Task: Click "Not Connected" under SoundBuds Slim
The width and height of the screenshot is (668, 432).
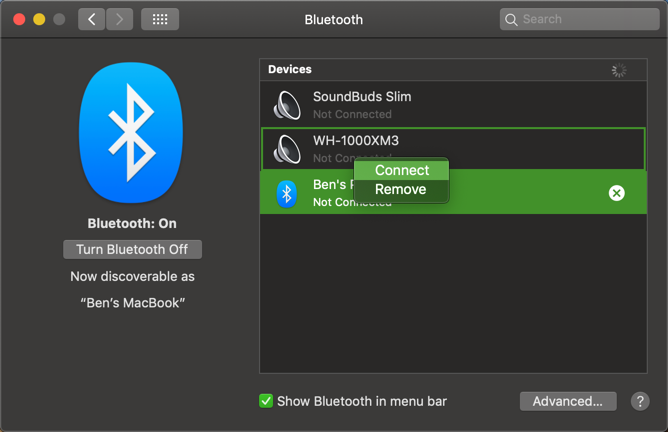Action: 352,114
